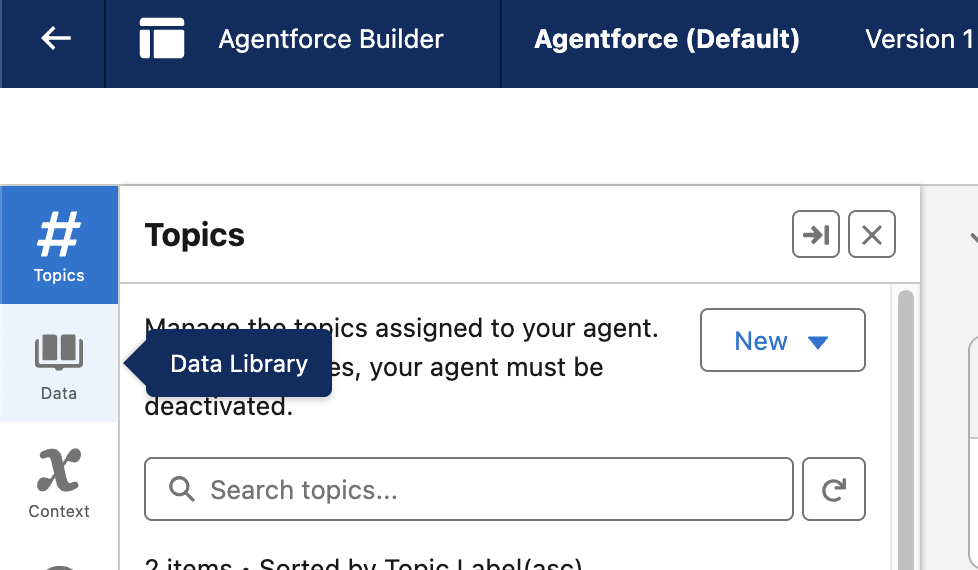Screen dimensions: 978x570
Task: Close the Topics panel
Action: tap(872, 235)
